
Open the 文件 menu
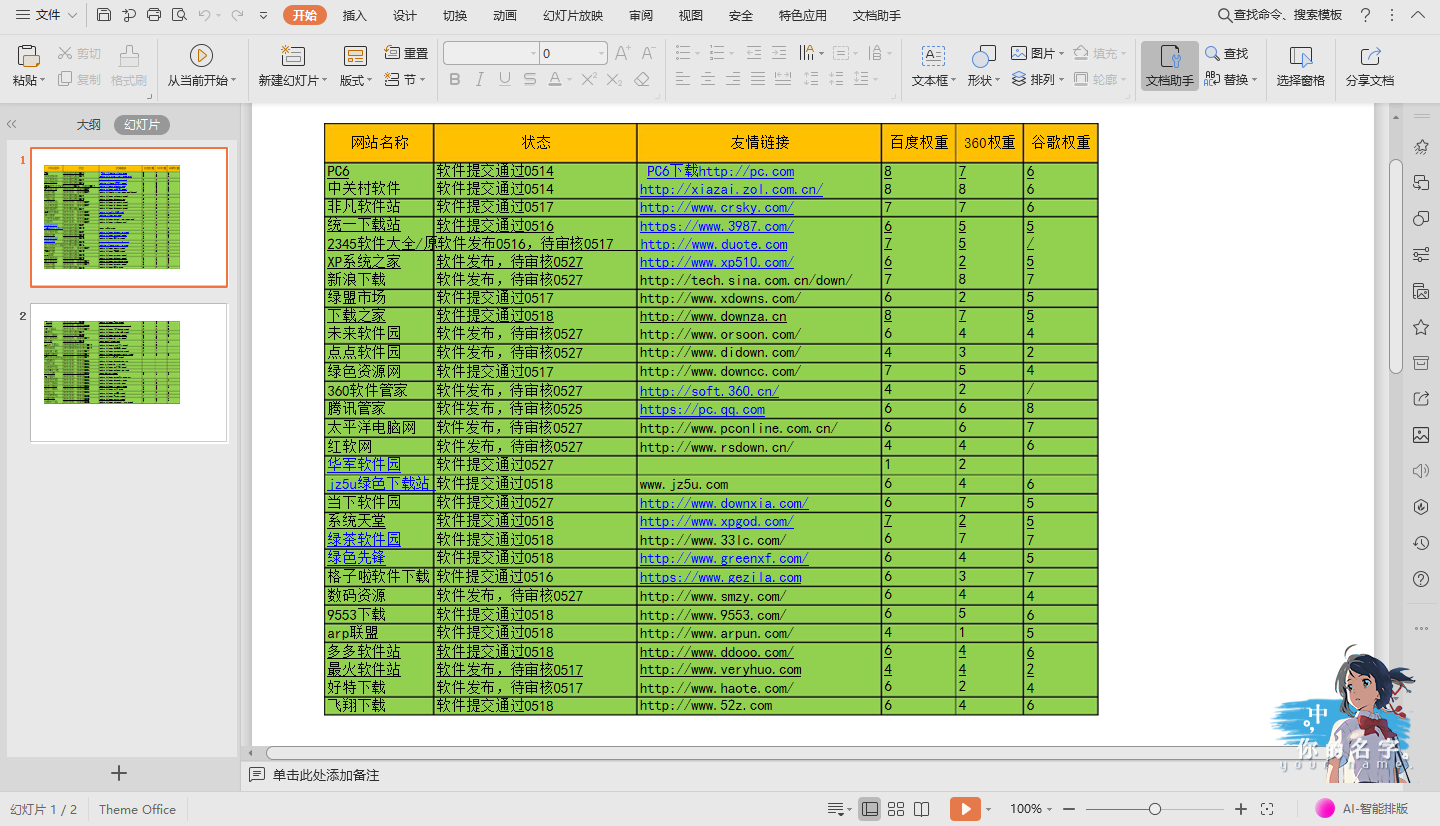click(x=46, y=15)
